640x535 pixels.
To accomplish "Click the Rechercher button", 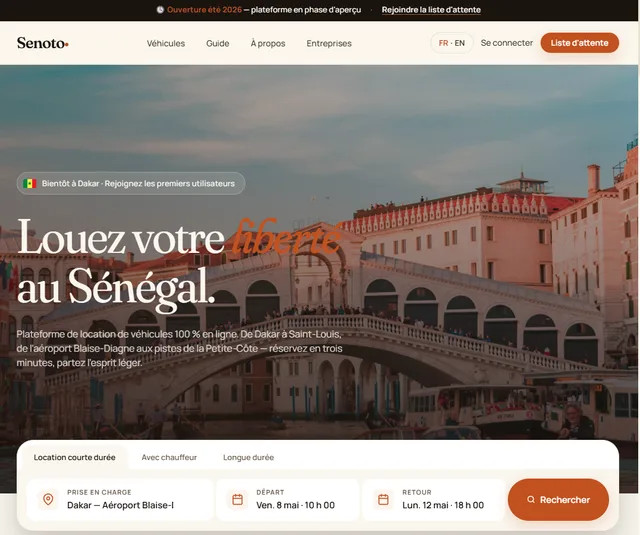I will point(558,499).
